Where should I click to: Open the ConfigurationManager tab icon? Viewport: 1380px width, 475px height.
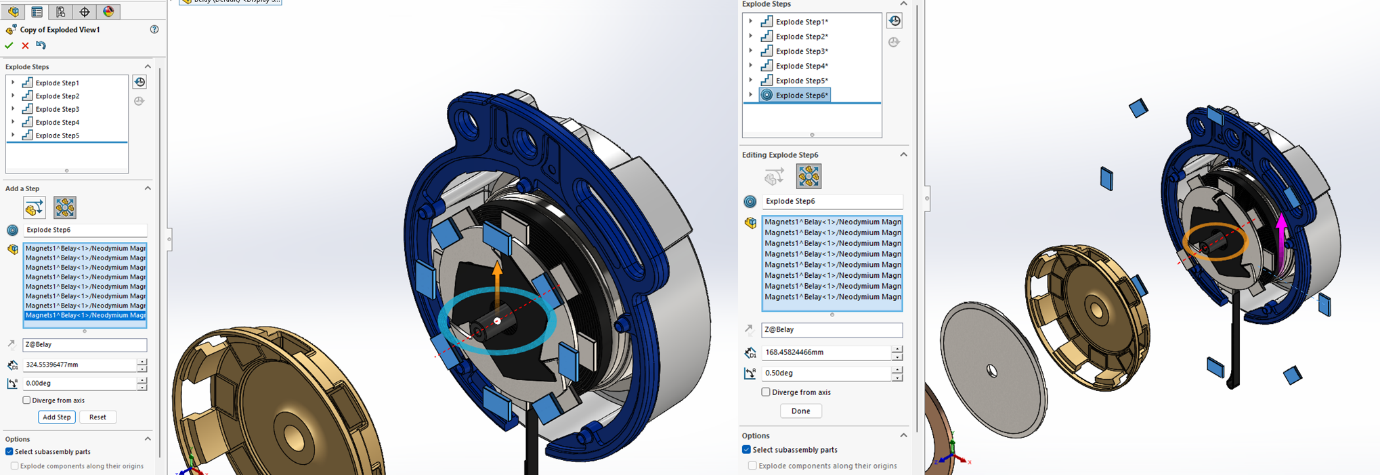point(61,12)
